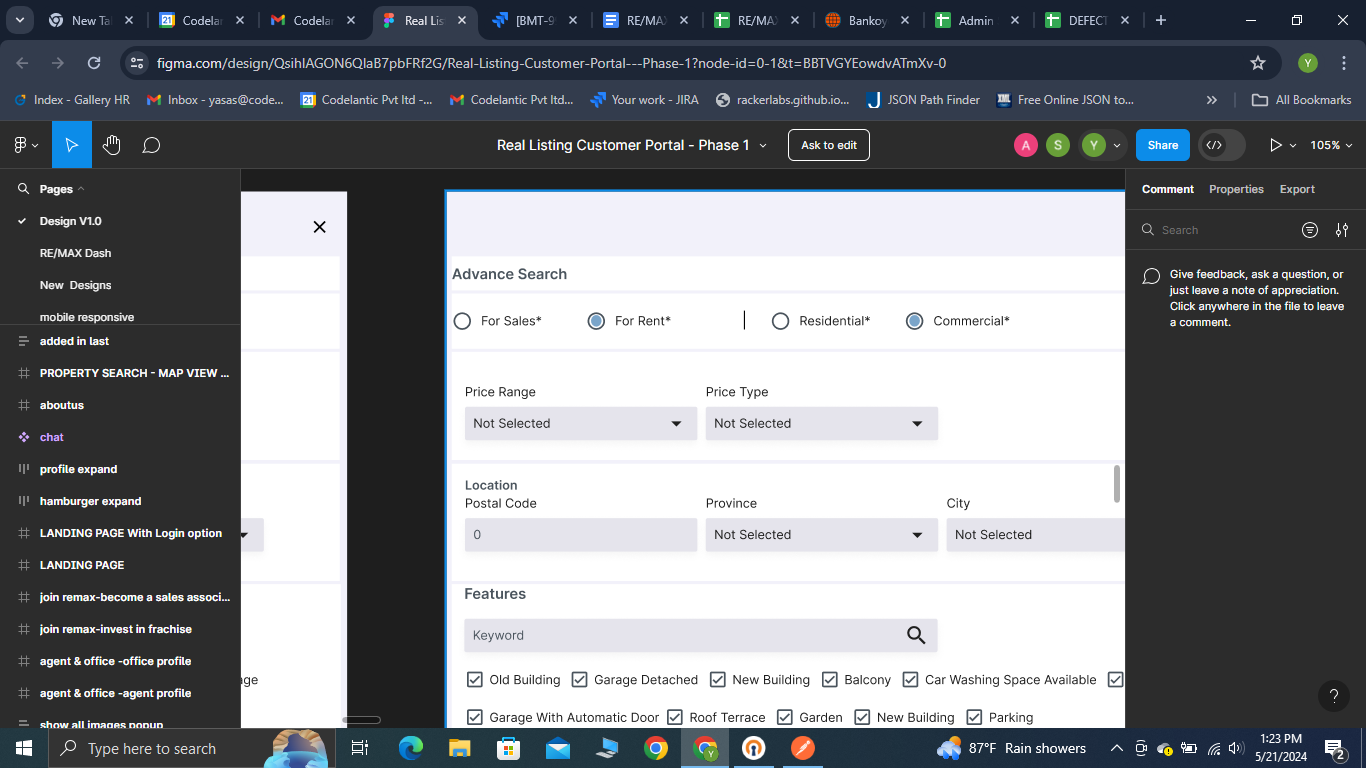The width and height of the screenshot is (1366, 768).
Task: Click the Chrome profile Y avatar
Action: (x=1308, y=63)
